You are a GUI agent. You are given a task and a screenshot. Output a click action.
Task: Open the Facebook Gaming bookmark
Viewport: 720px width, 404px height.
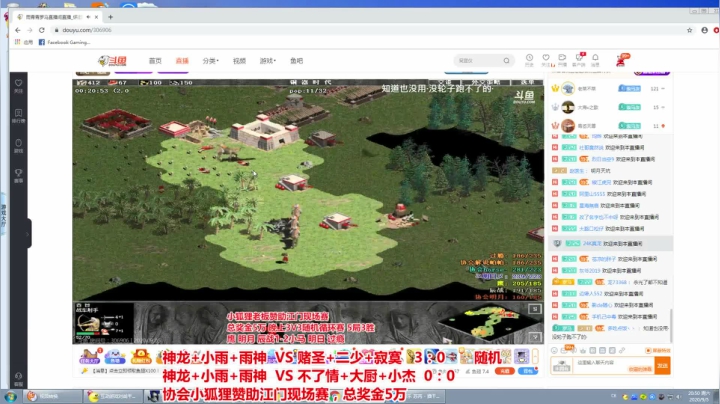(x=64, y=42)
